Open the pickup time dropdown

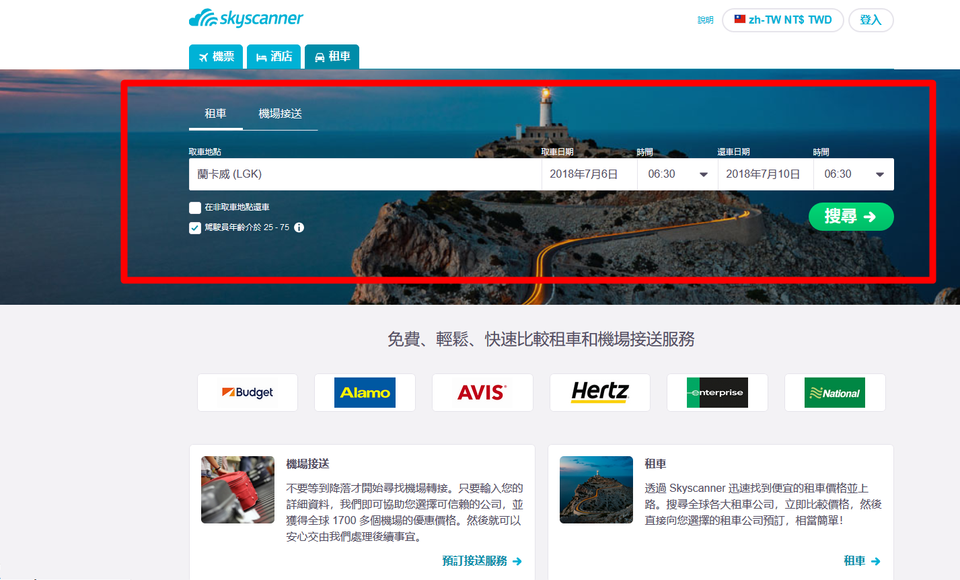click(x=676, y=174)
